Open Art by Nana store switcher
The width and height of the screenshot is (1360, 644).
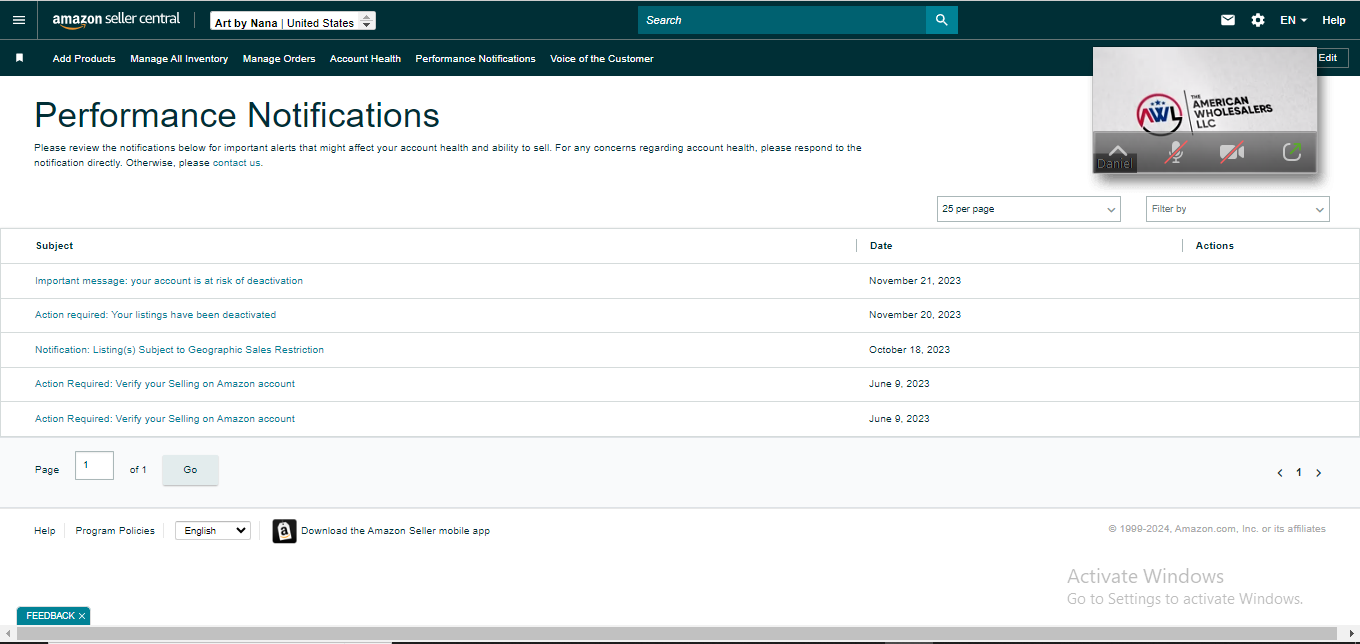pos(294,22)
